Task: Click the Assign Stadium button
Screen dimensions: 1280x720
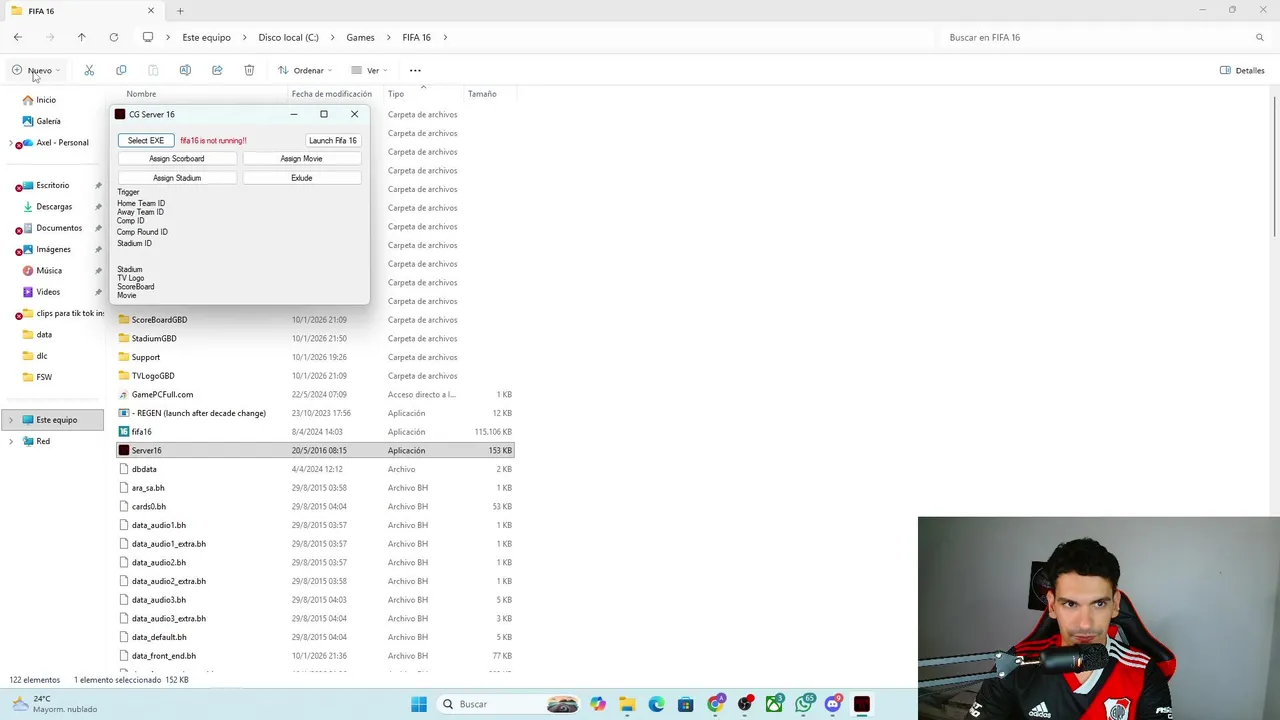Action: tap(177, 178)
